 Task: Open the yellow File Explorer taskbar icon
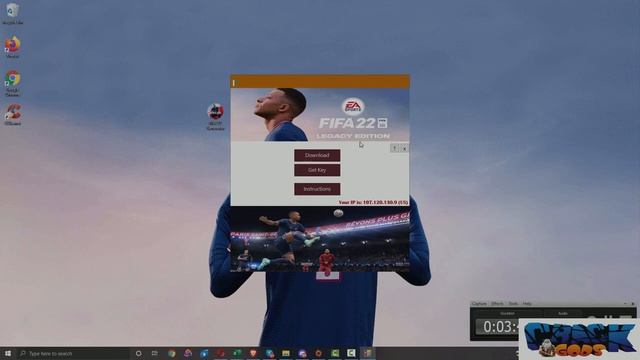(286, 353)
